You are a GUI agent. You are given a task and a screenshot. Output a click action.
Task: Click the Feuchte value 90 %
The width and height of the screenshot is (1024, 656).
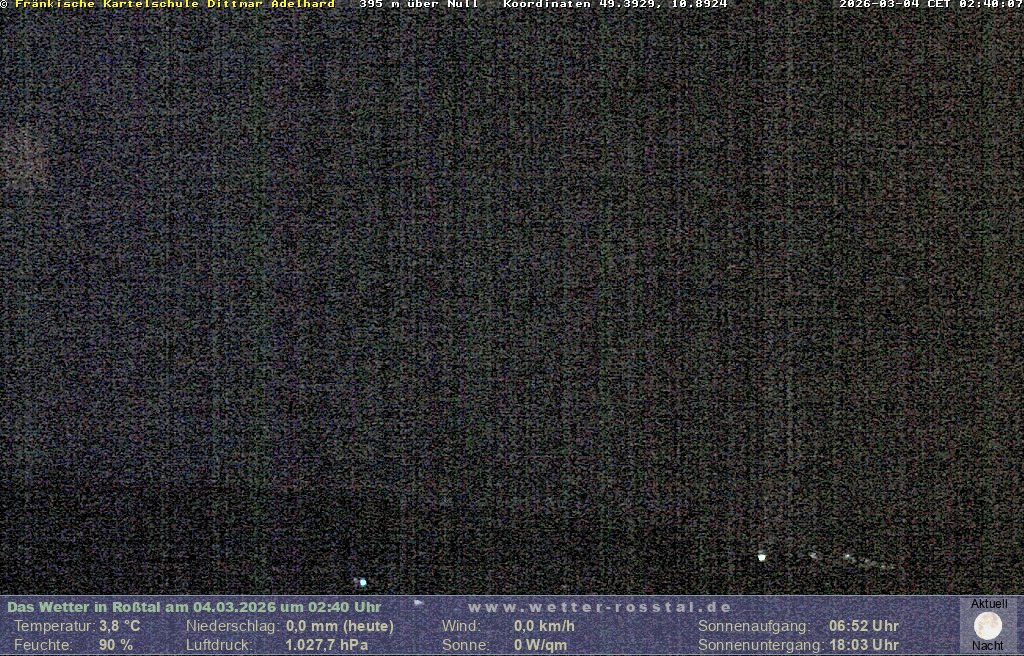point(116,645)
